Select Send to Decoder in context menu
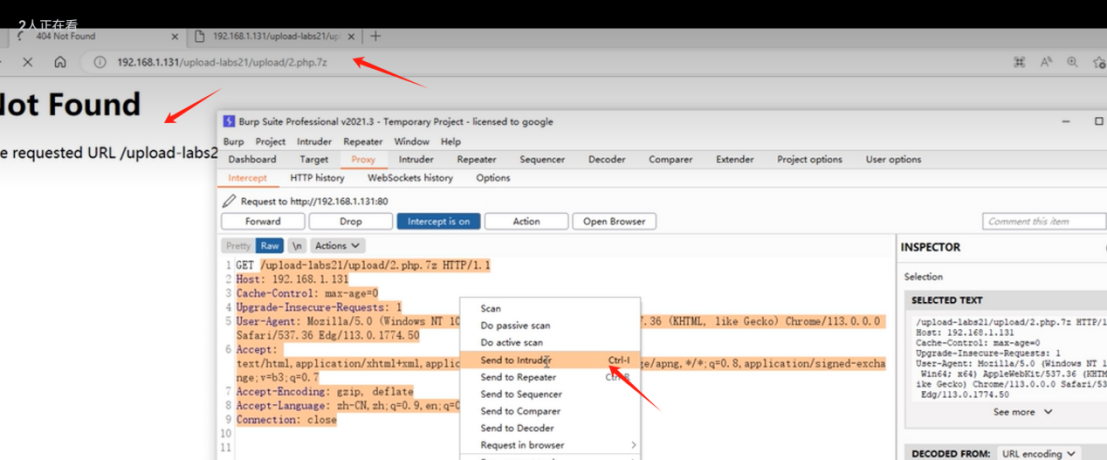The width and height of the screenshot is (1107, 460). (550, 428)
